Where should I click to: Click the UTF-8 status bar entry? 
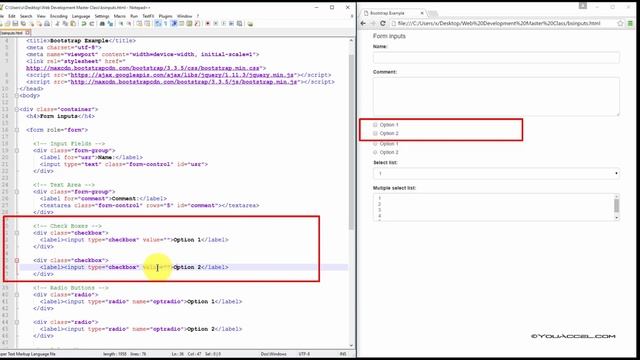point(304,354)
